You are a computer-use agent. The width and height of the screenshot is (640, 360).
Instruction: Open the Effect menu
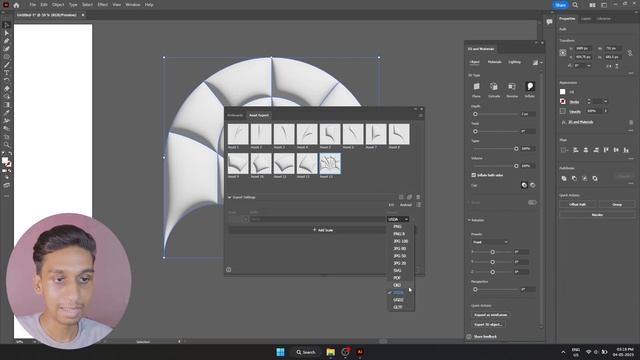pos(102,5)
